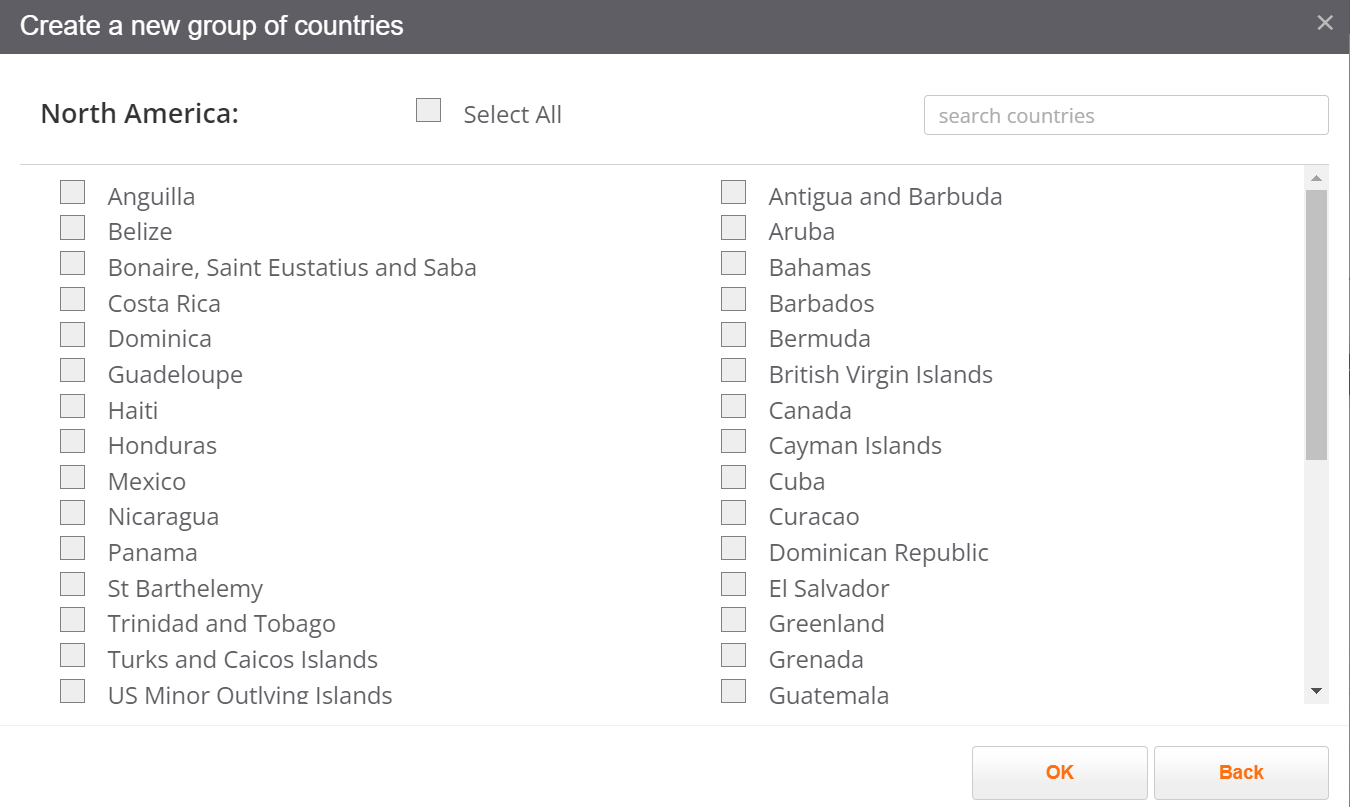1350x807 pixels.
Task: Click the Back button
Action: [x=1240, y=772]
